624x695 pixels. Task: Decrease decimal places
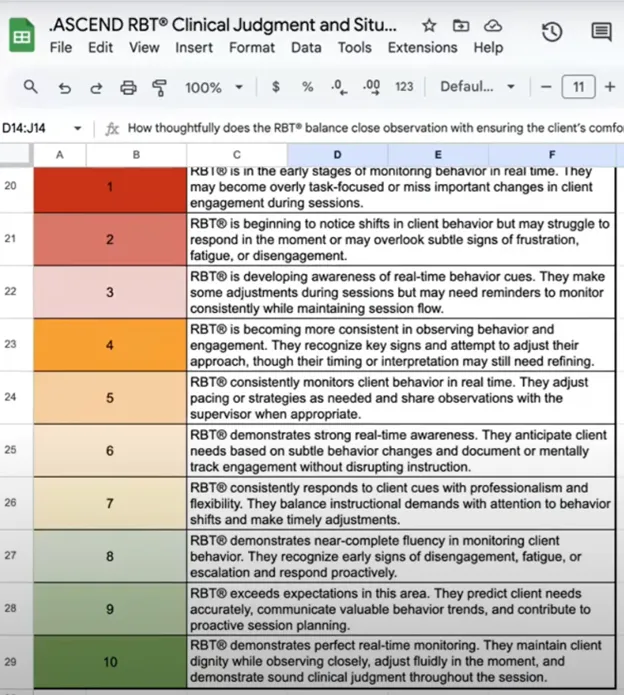point(339,87)
